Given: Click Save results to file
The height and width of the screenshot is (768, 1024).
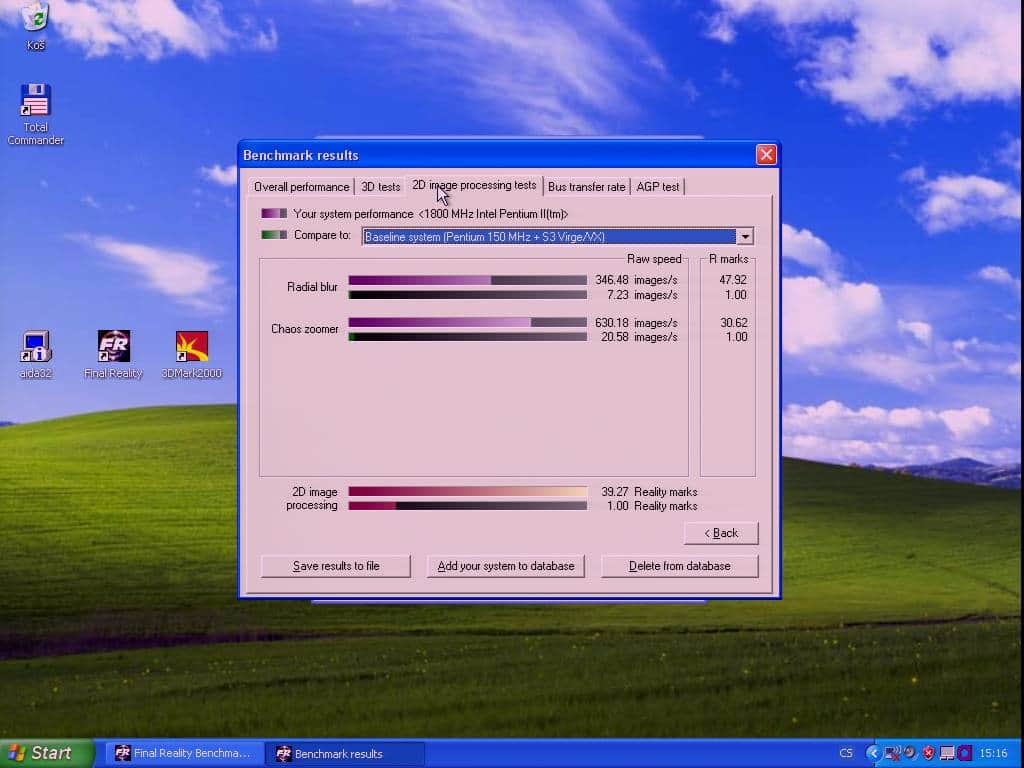Looking at the screenshot, I should pos(336,566).
